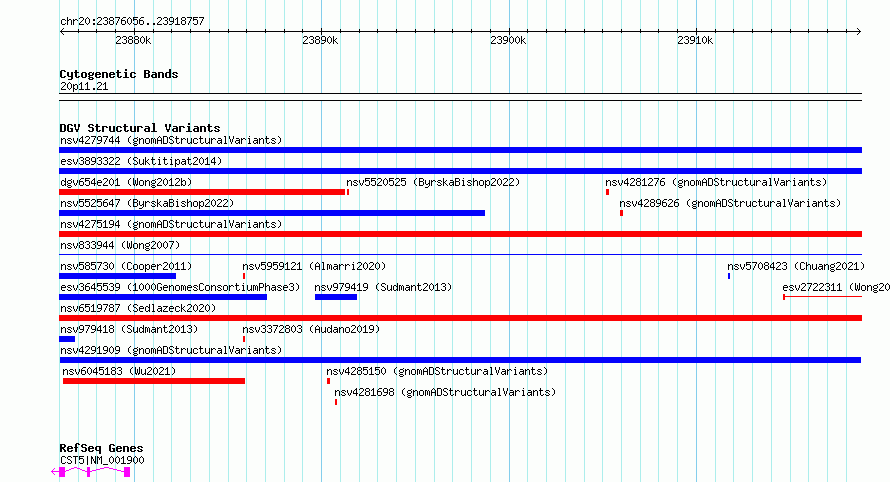The height and width of the screenshot is (482, 890).
Task: Click the red marker under nsv4281276
Action: [x=607, y=192]
